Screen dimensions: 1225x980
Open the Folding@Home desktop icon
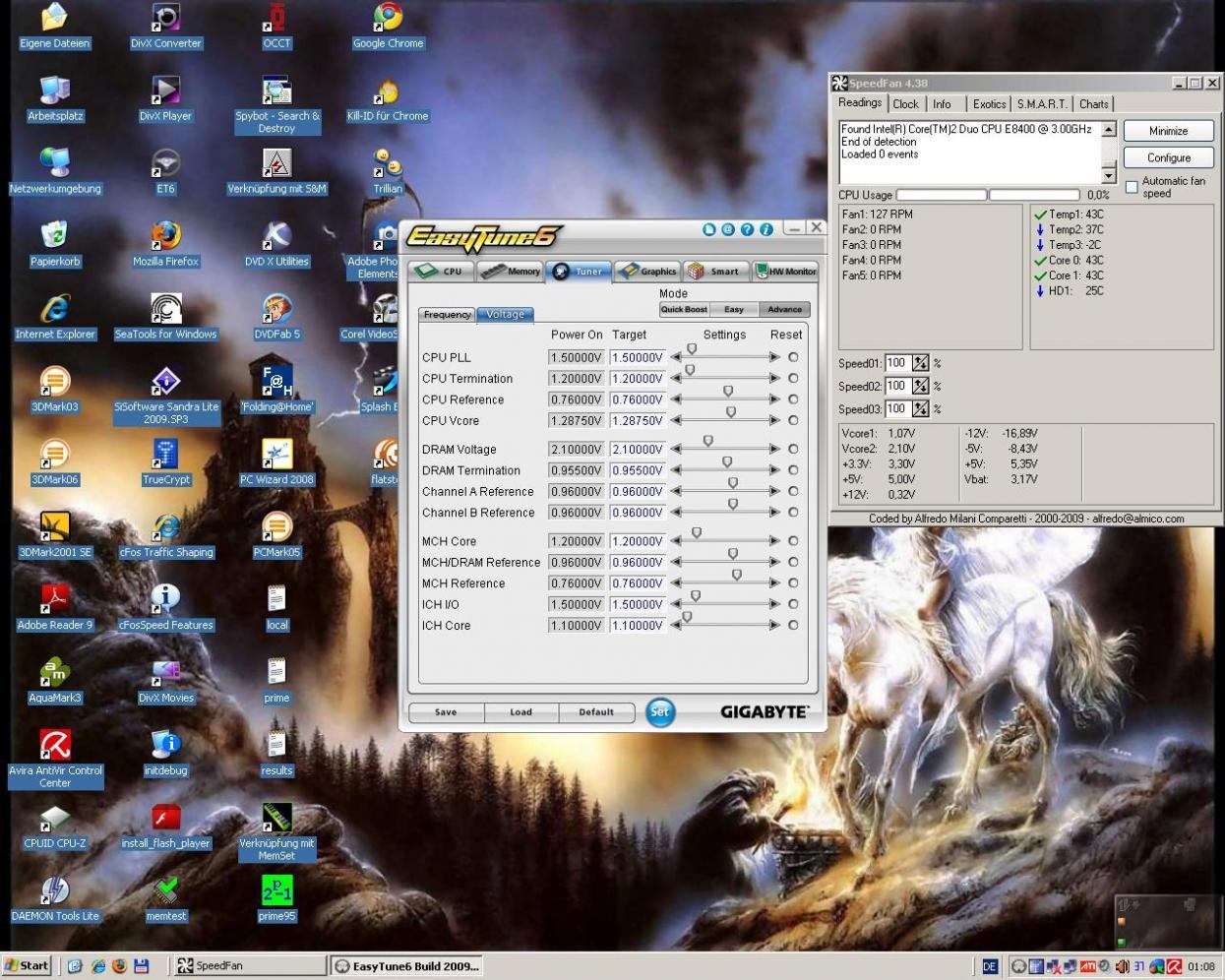[276, 383]
